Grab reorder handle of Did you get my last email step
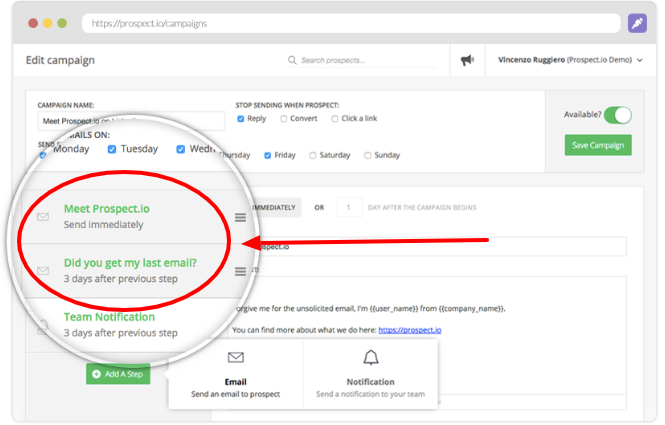Viewport: 665px width, 425px height. [x=240, y=271]
